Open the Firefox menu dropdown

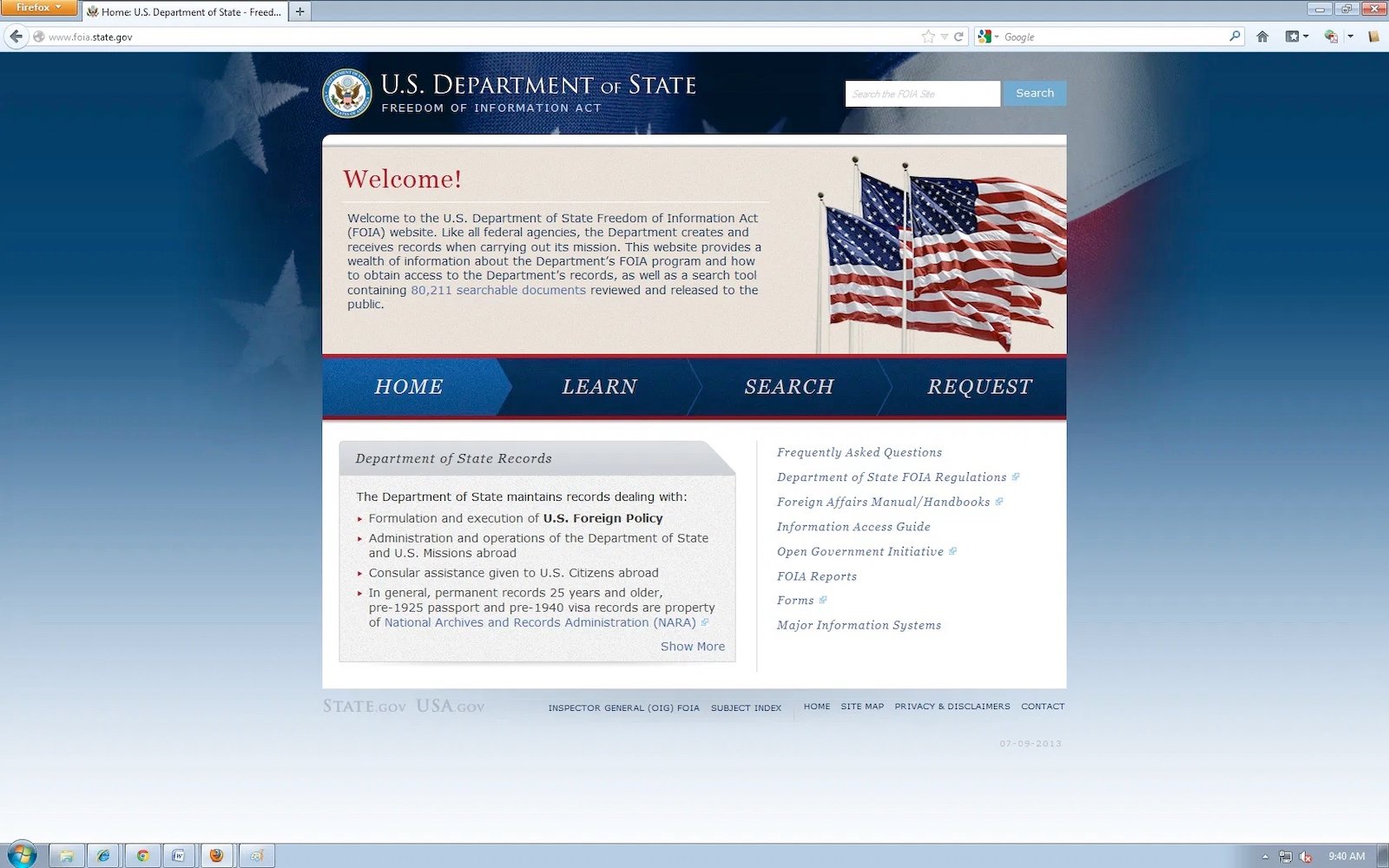pyautogui.click(x=38, y=7)
